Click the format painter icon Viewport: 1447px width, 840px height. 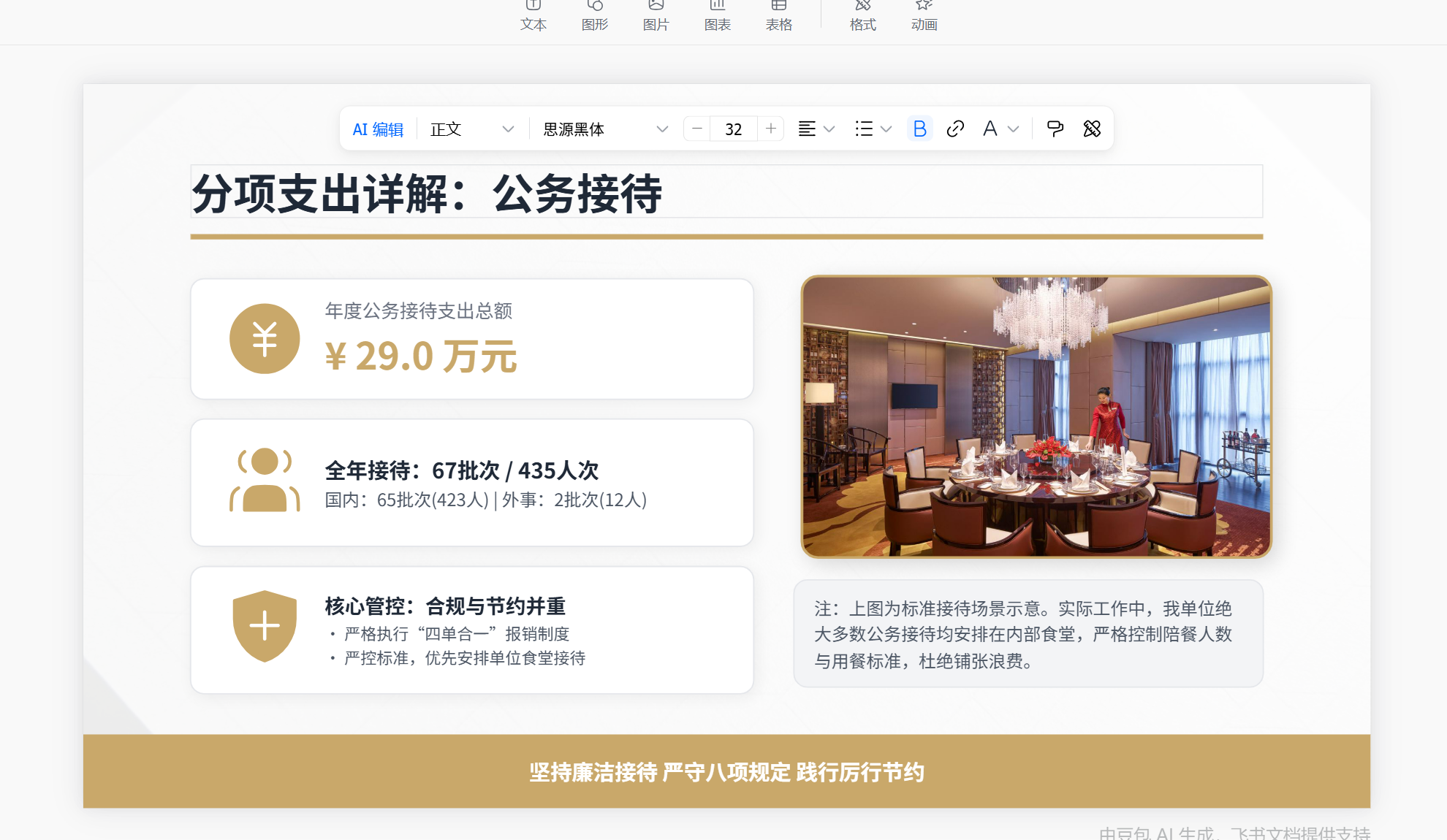click(x=1055, y=129)
